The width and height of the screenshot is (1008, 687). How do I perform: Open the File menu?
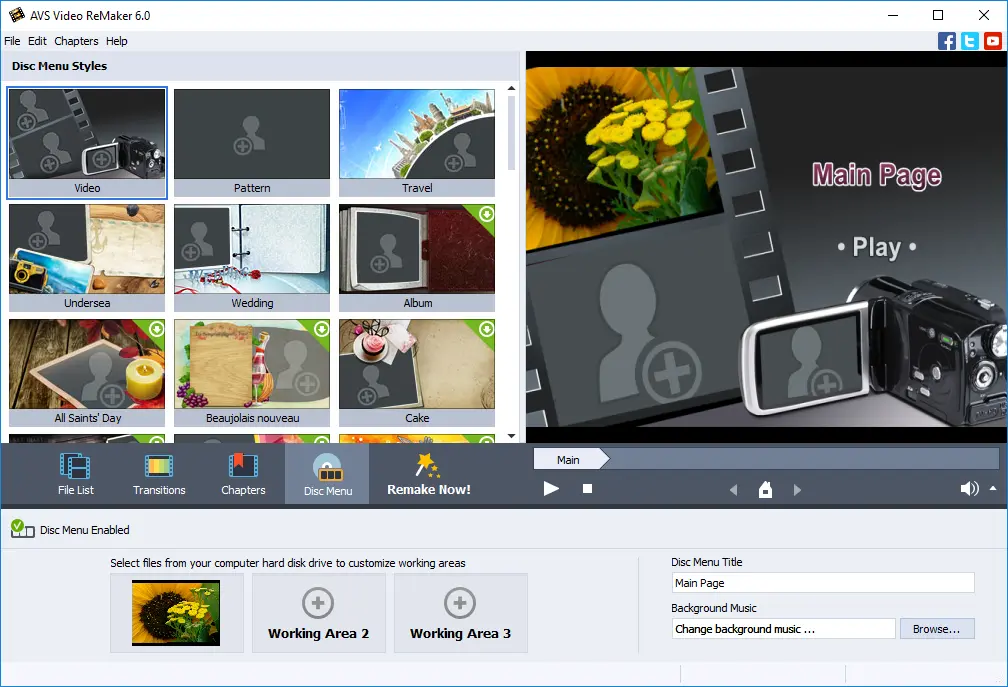pos(12,41)
